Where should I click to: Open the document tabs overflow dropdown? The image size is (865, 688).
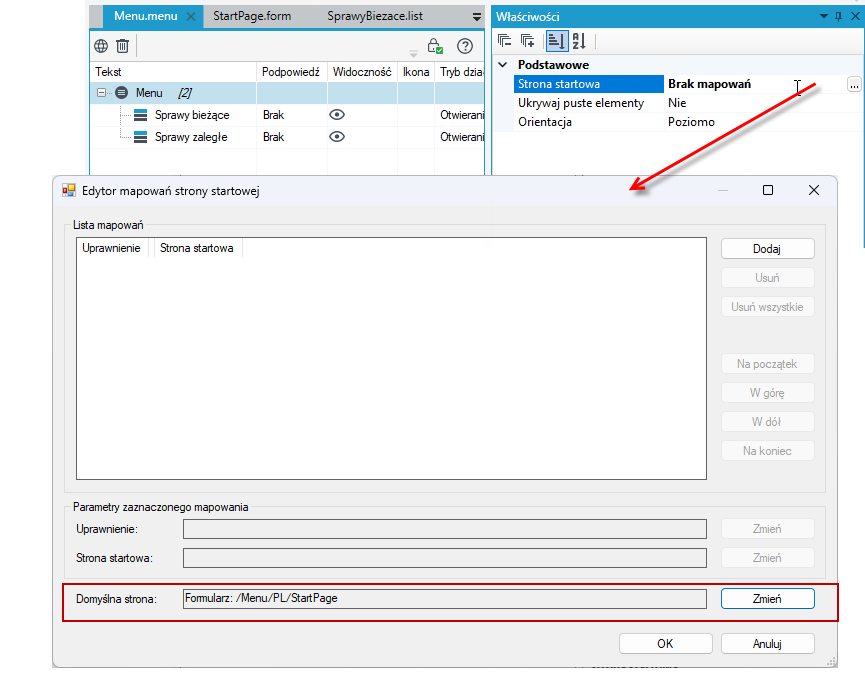pyautogui.click(x=477, y=17)
